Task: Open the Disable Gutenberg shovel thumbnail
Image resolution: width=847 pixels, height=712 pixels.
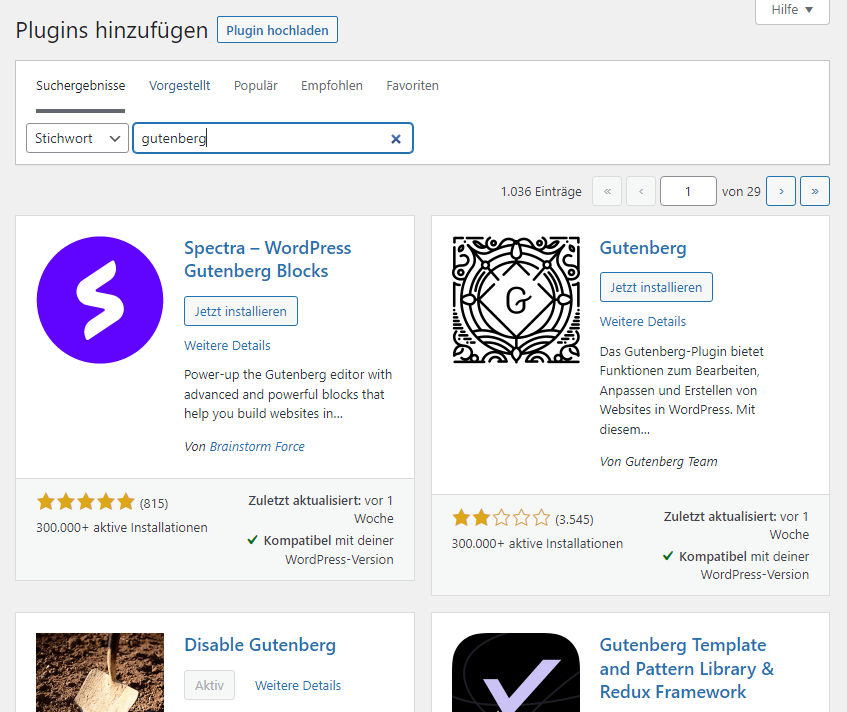Action: [100, 673]
